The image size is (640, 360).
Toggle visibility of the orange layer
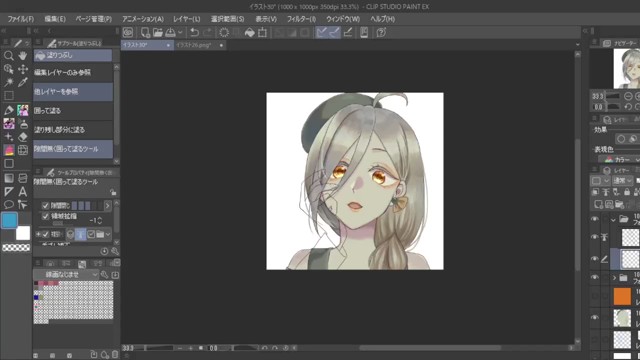pos(595,296)
